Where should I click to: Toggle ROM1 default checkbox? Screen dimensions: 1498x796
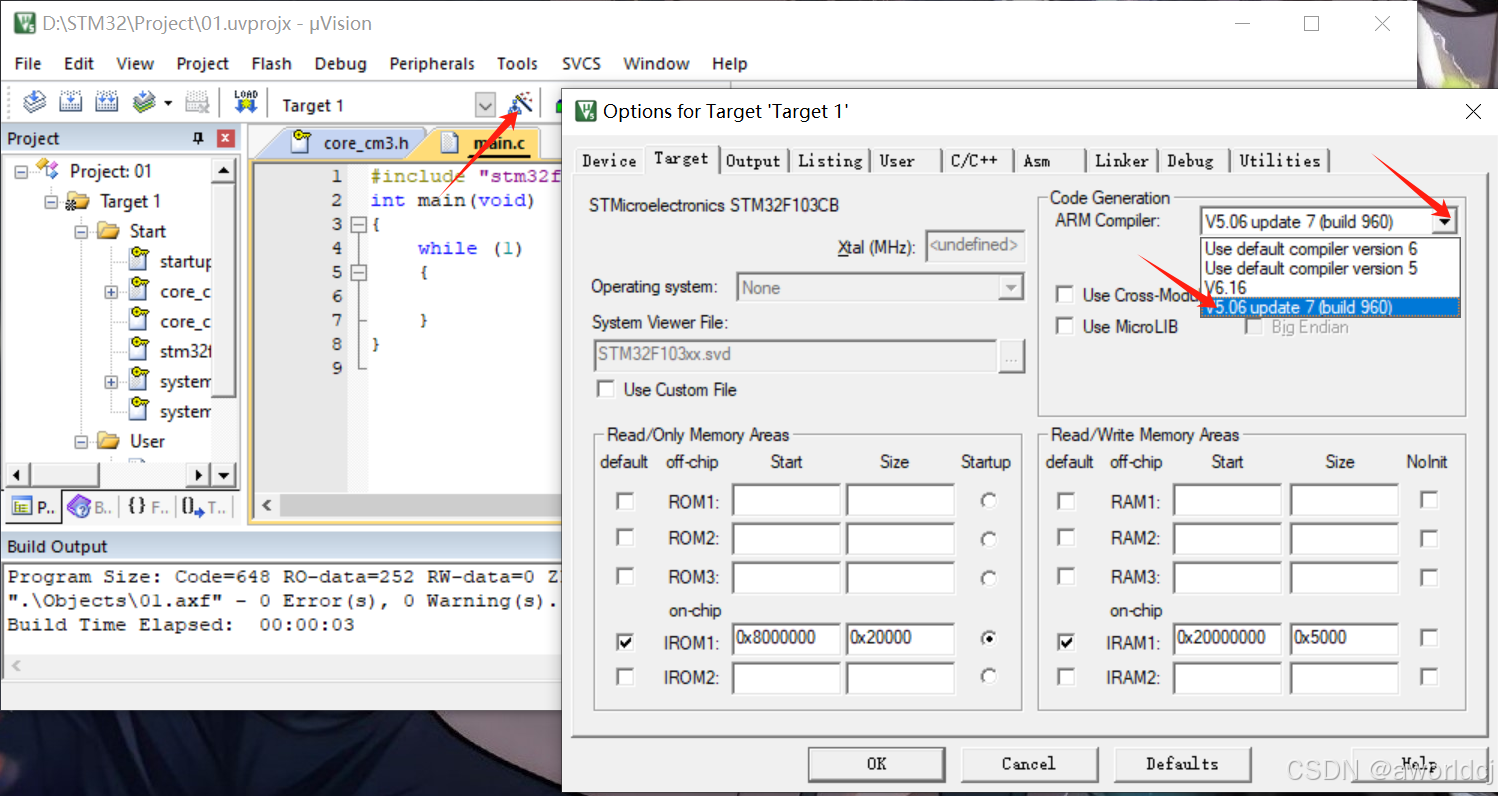tap(625, 500)
